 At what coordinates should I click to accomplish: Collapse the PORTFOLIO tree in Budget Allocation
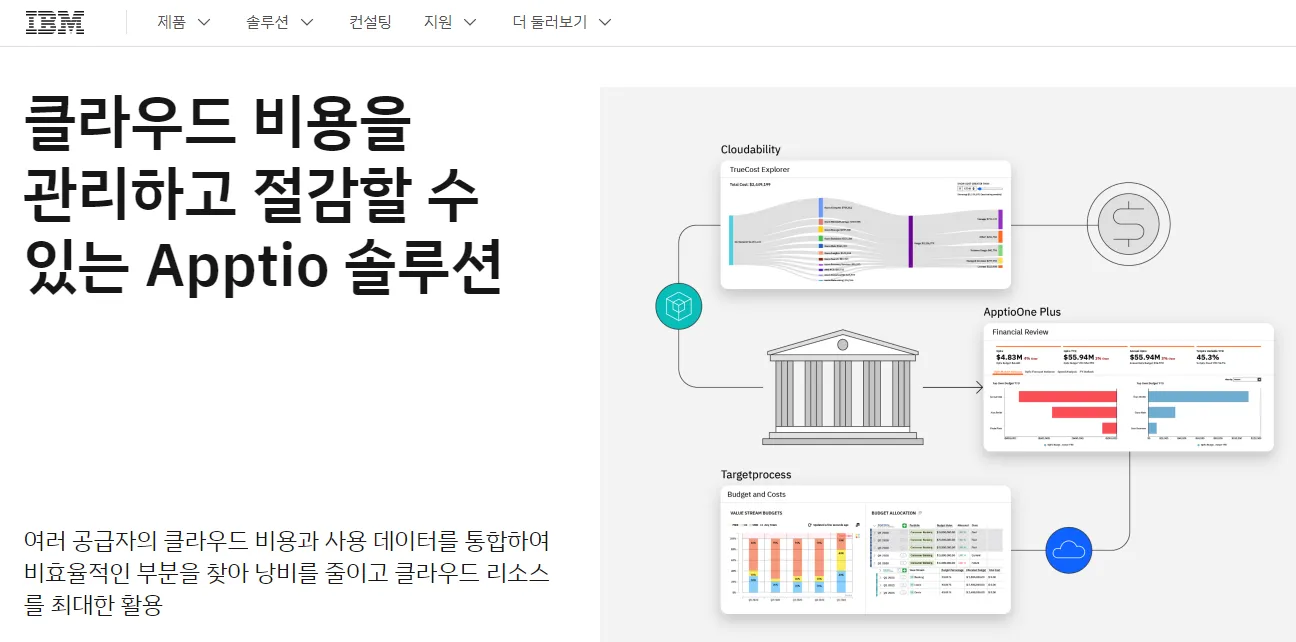[875, 526]
